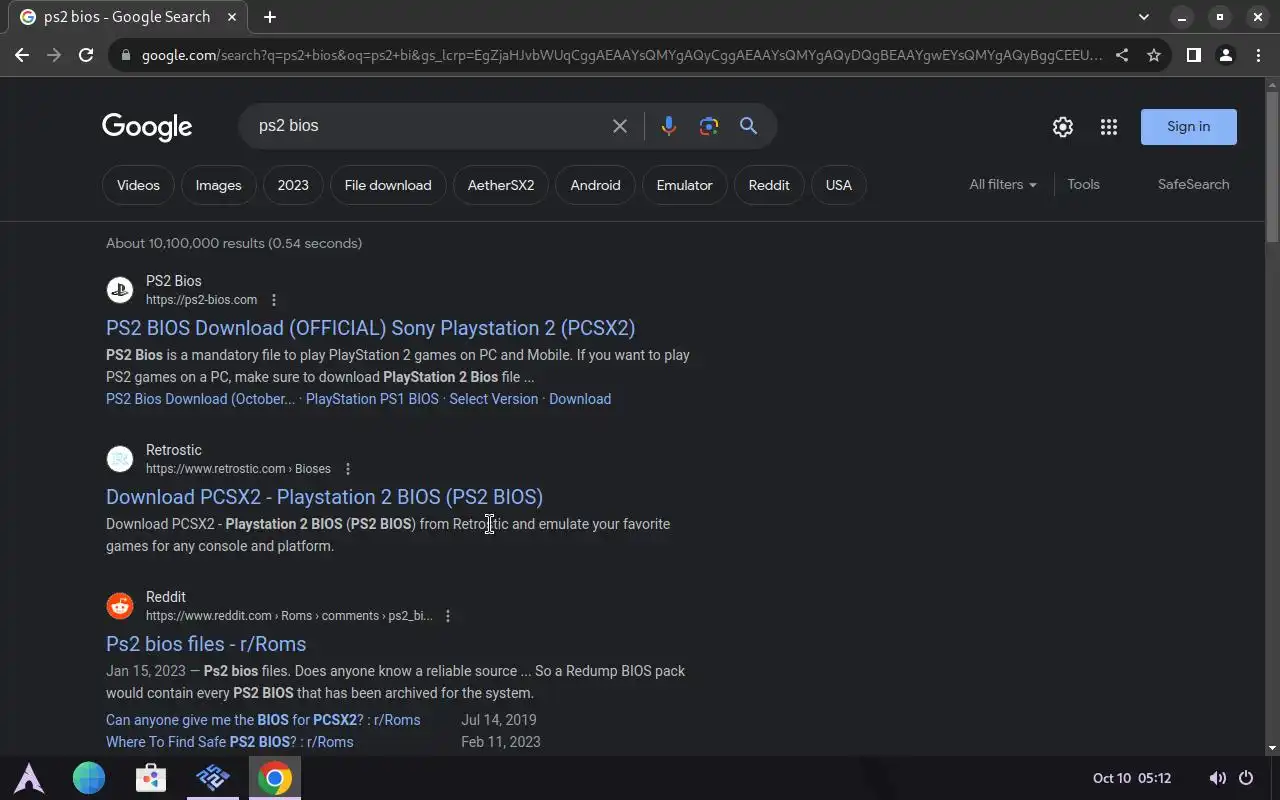This screenshot has height=800, width=1280.
Task: Switch to PCSX2 app in taskbar
Action: tap(213, 778)
